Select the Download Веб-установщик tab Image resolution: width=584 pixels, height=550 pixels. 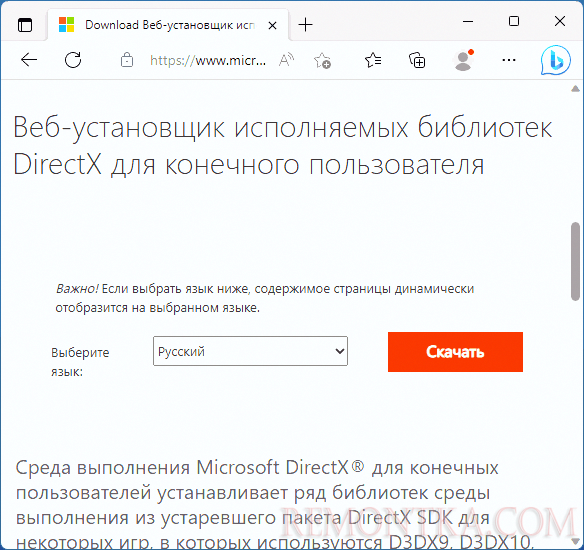(x=168, y=25)
